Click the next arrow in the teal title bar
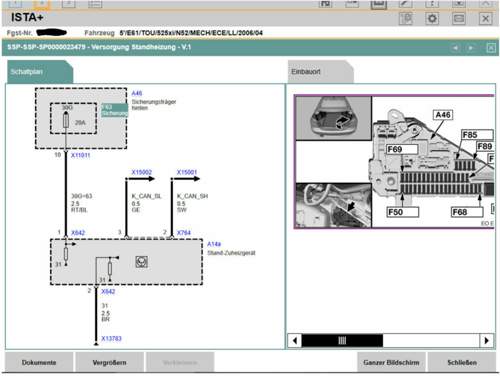500x379 pixels. (471, 48)
